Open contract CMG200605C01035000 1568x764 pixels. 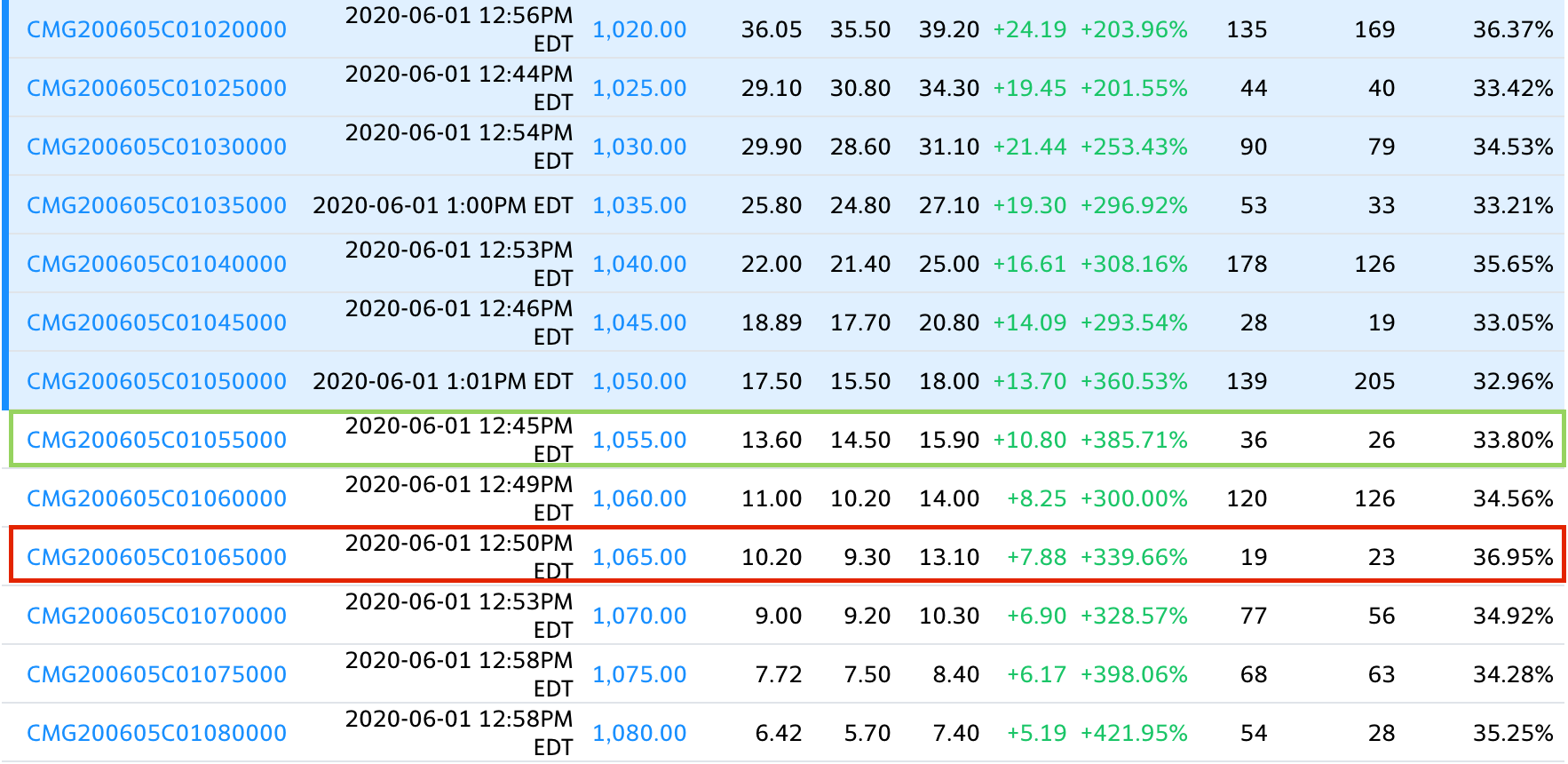tap(156, 205)
